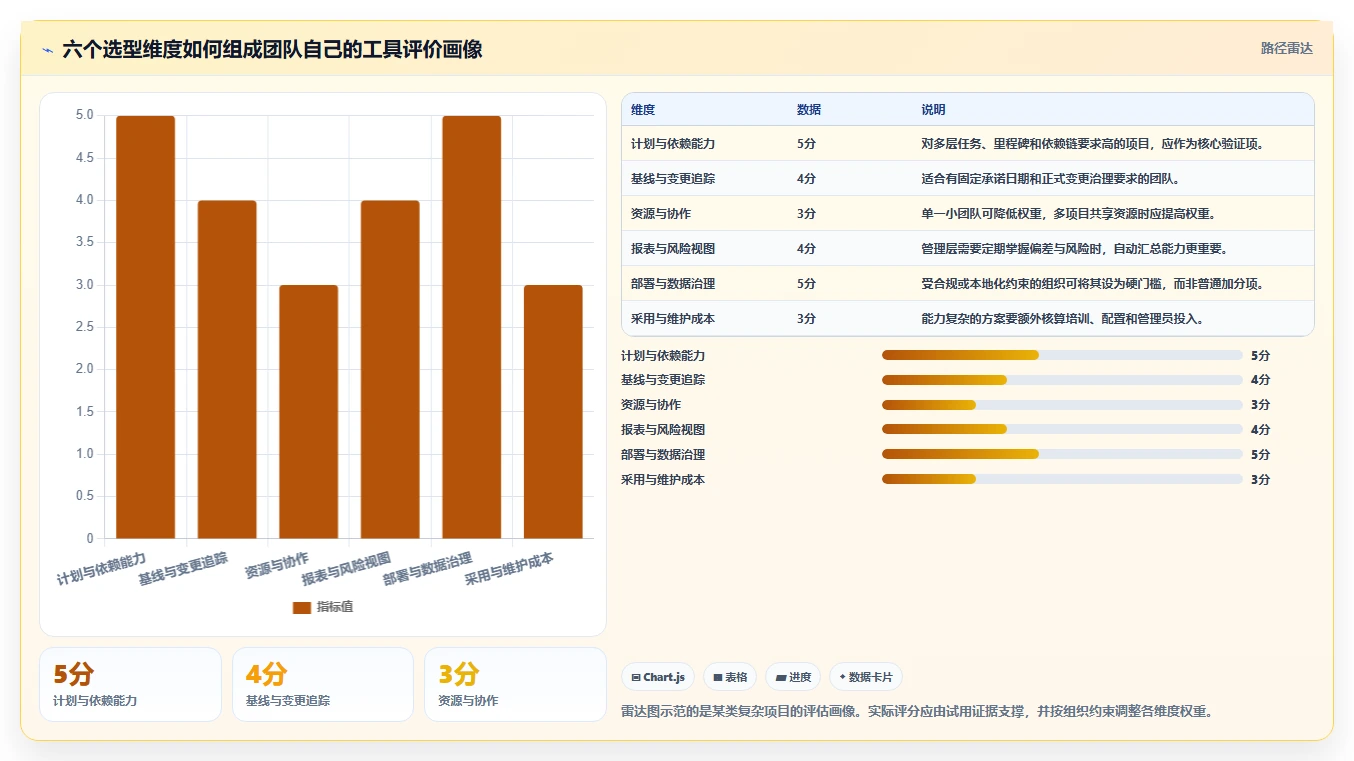Select the 资源与协作 table row cell
The height and width of the screenshot is (761, 1354).
[661, 214]
